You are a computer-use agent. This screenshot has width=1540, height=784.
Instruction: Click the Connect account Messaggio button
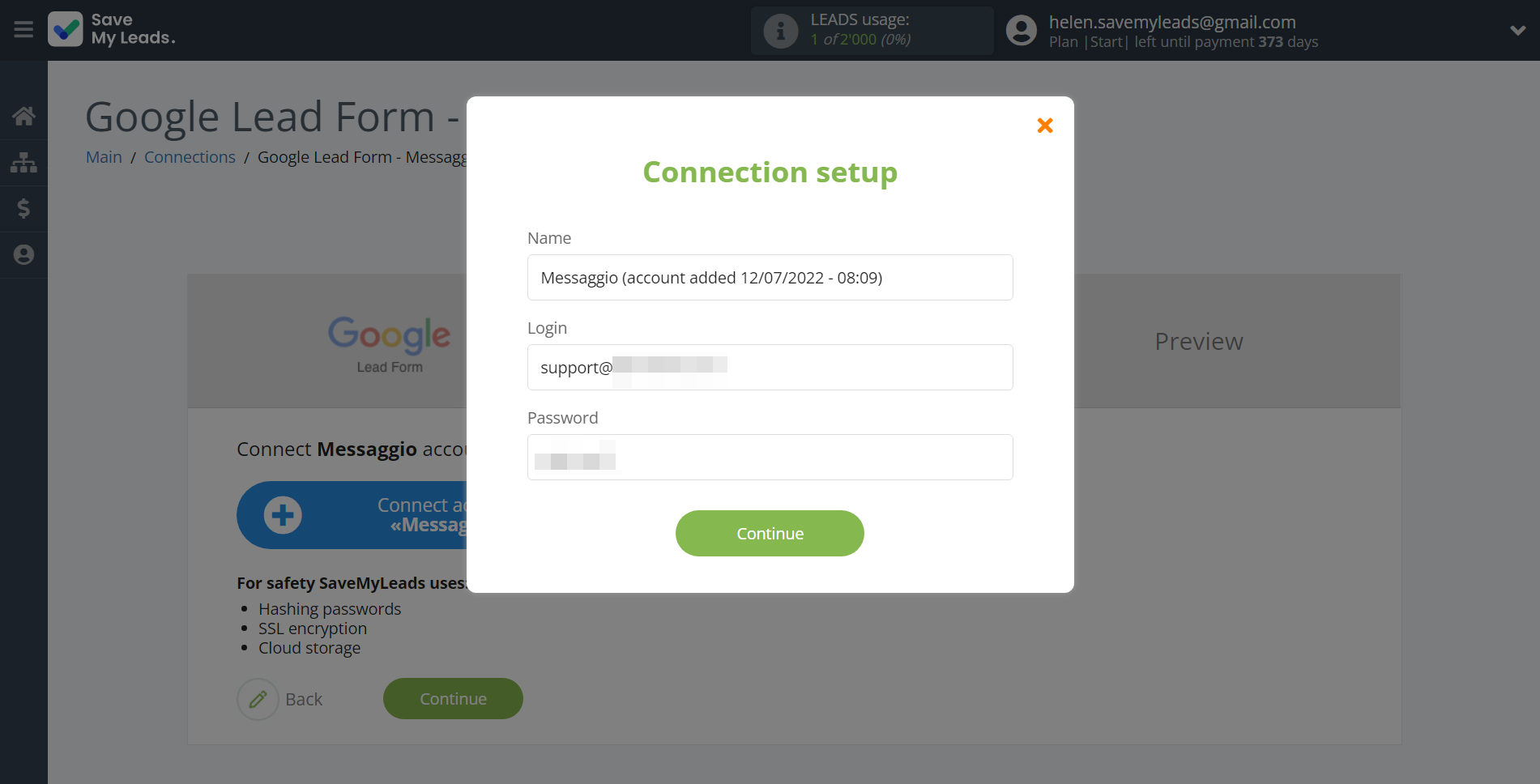(352, 515)
